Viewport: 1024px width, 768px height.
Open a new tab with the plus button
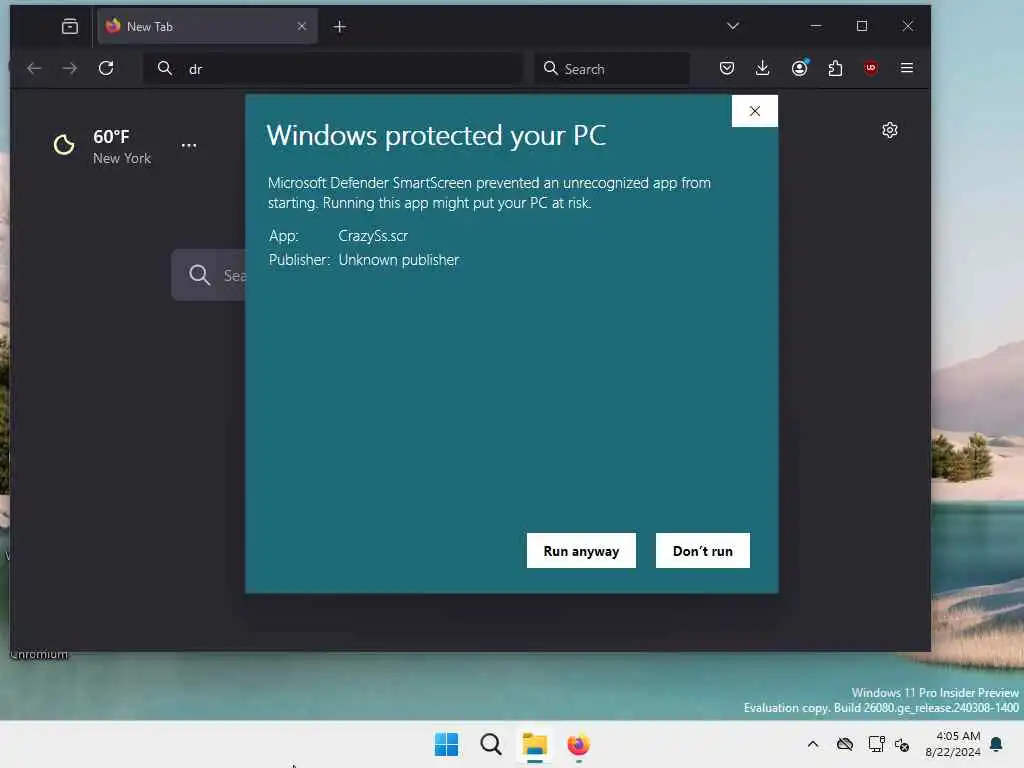click(340, 26)
